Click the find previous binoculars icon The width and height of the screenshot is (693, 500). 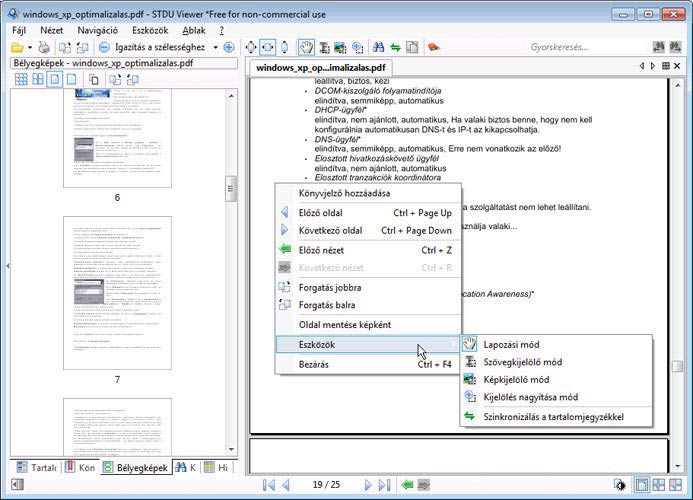coord(659,47)
